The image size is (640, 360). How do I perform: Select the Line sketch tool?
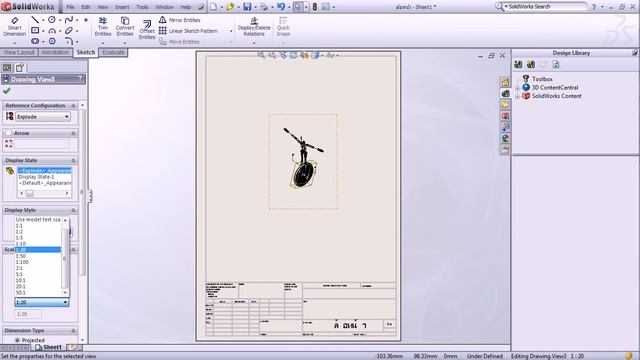(x=35, y=20)
